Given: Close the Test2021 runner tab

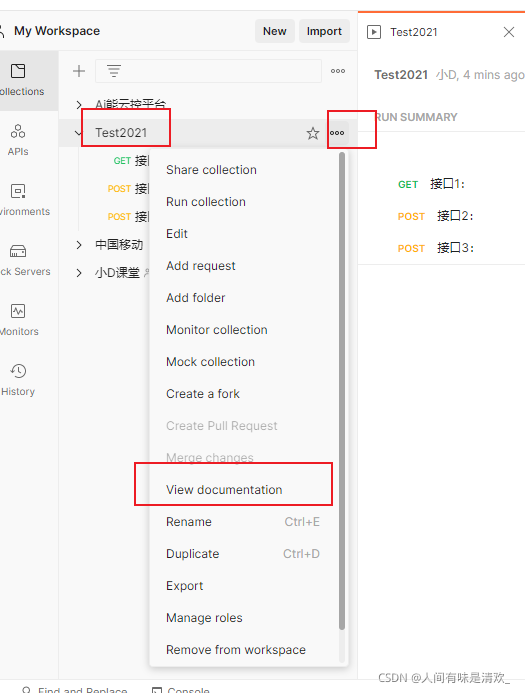Looking at the screenshot, I should pos(509,32).
